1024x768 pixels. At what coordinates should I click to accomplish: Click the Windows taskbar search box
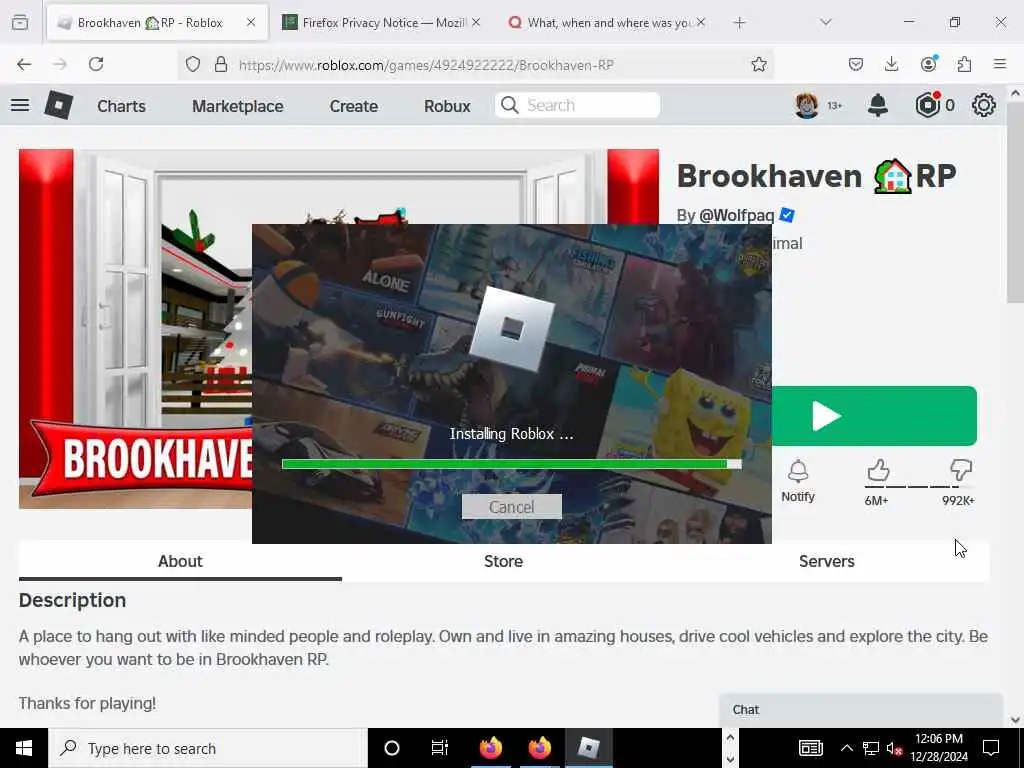point(208,748)
